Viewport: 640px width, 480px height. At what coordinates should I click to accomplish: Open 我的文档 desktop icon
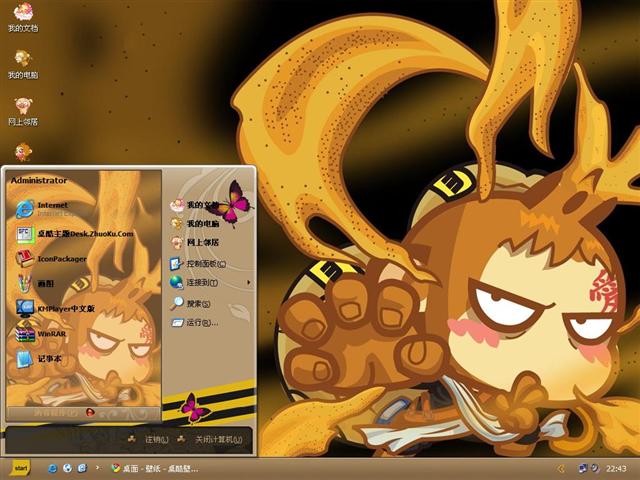[x=23, y=18]
